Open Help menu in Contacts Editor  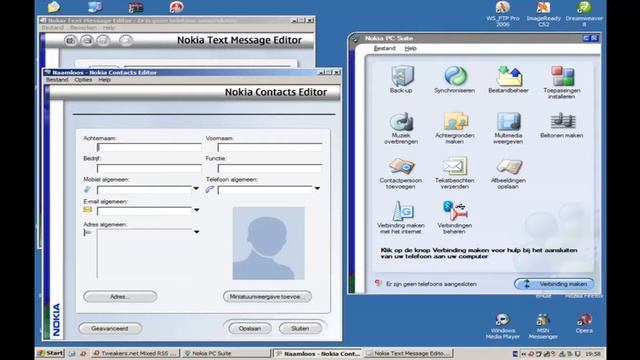[x=104, y=80]
